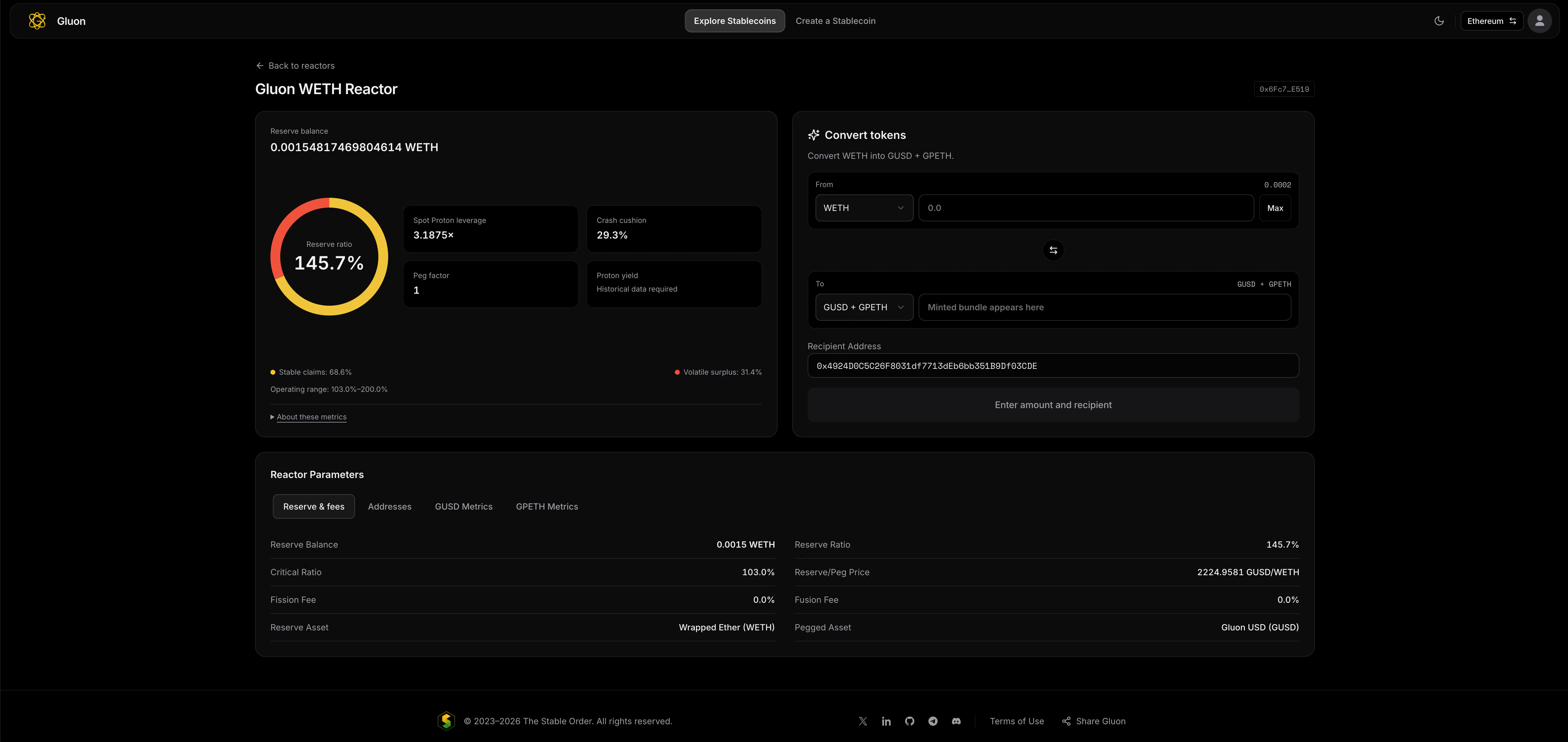The image size is (1568, 742).
Task: Open Explore Stablecoins page
Action: pyautogui.click(x=735, y=21)
